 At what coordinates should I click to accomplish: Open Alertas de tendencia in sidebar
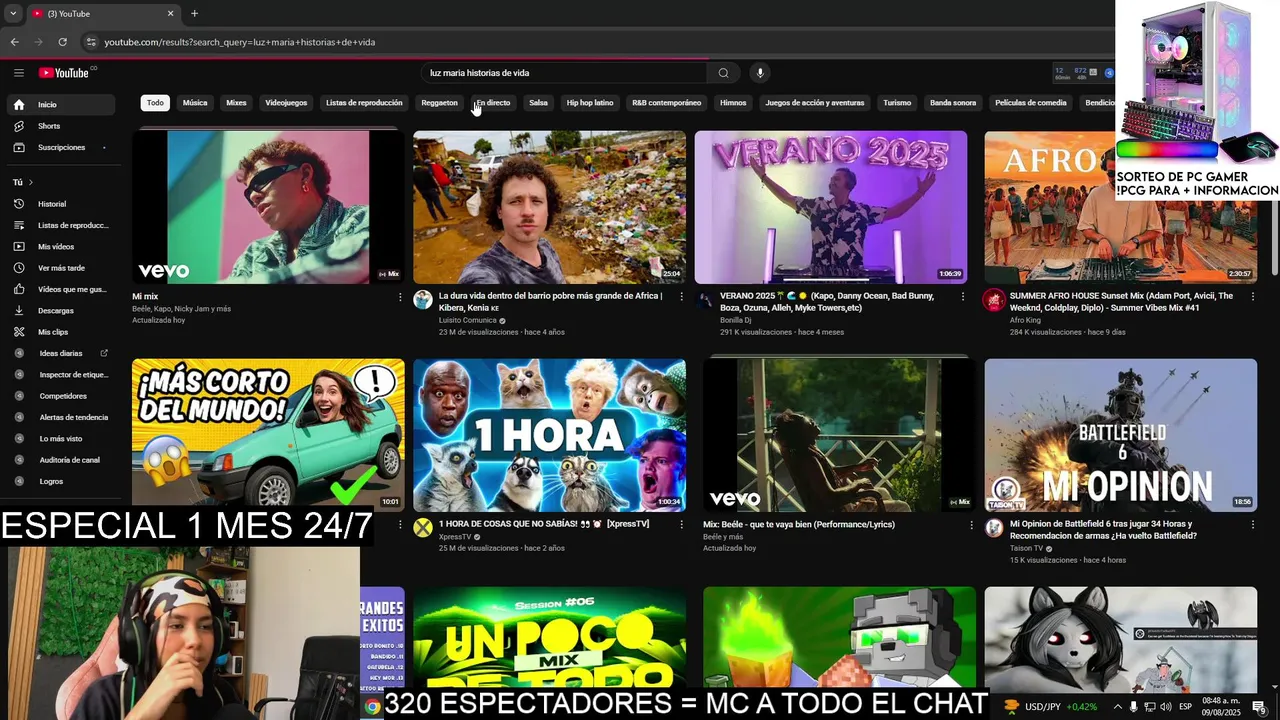pyautogui.click(x=62, y=417)
